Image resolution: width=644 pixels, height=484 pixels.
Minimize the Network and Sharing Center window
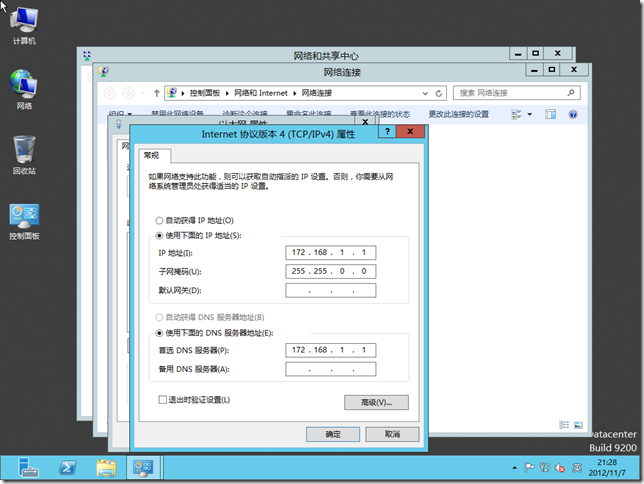click(518, 53)
